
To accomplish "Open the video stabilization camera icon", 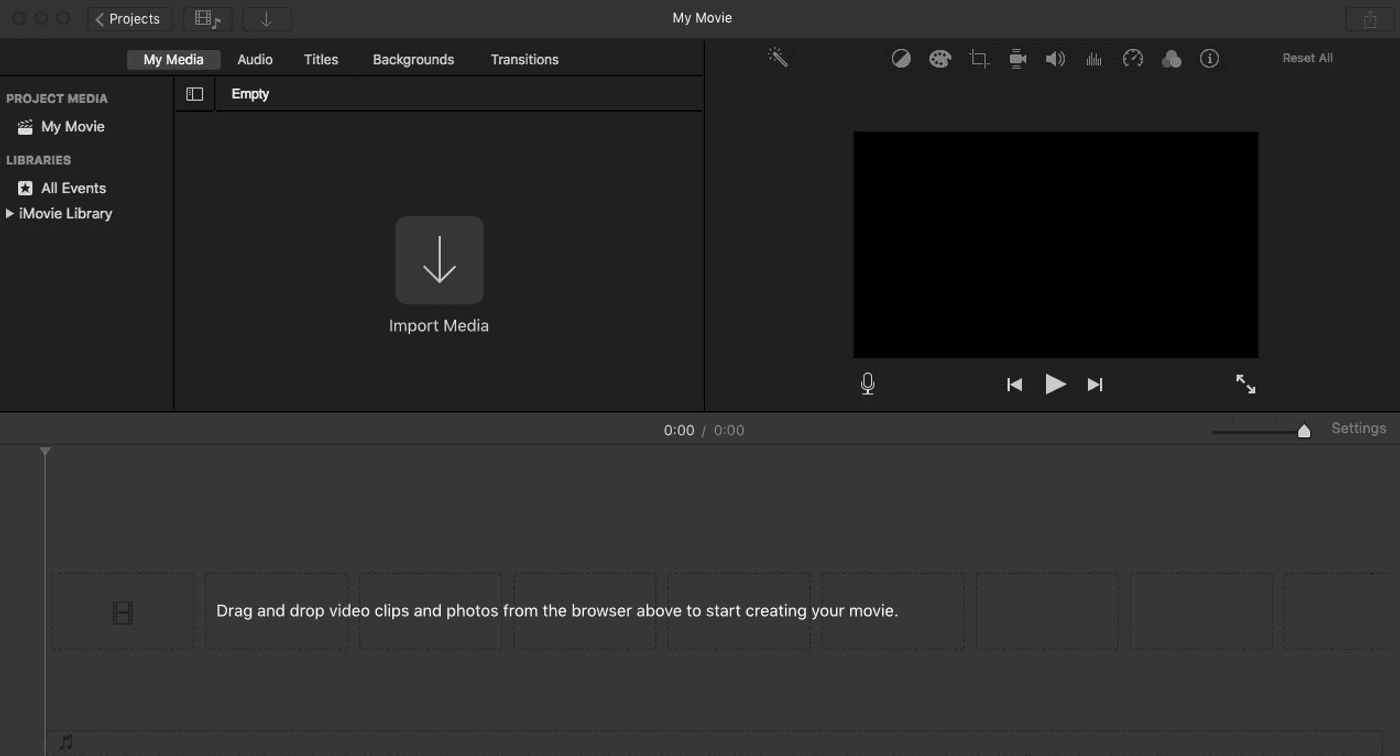I will pos(1017,59).
